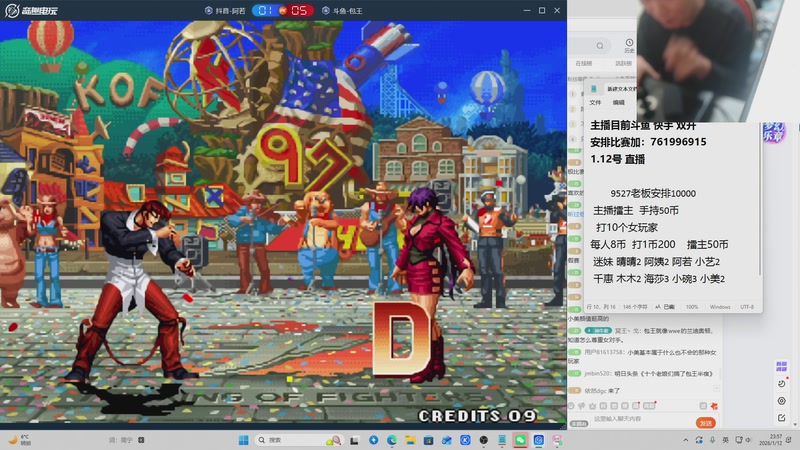The image size is (800, 450).
Task: Click the megaphone icon in chat toolbar
Action: coord(582,406)
